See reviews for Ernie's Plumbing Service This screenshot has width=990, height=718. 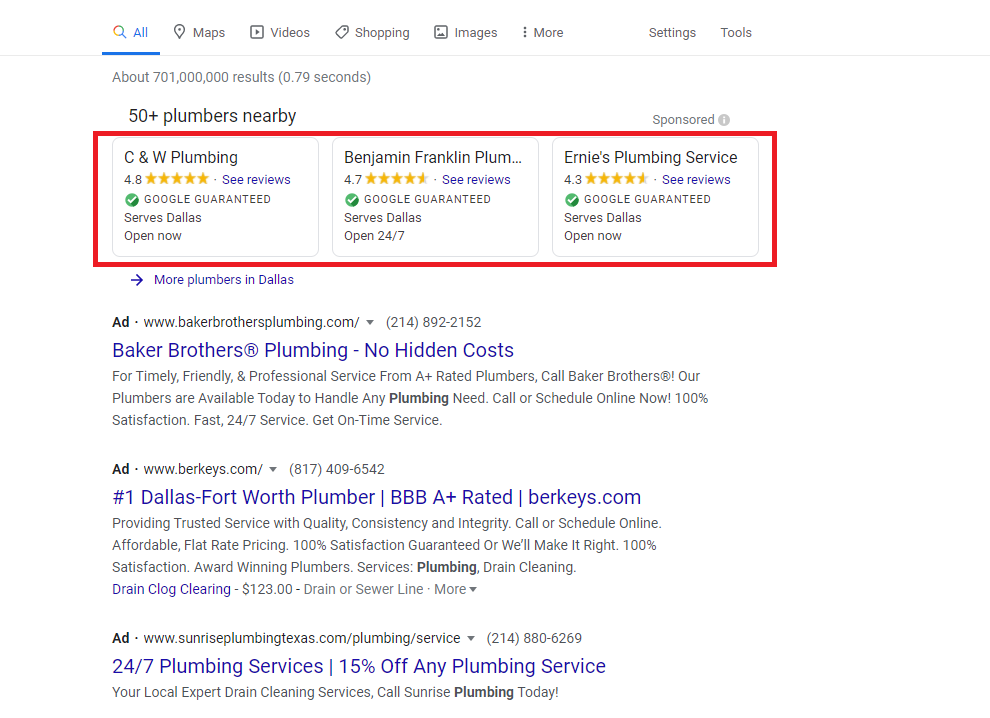[696, 179]
